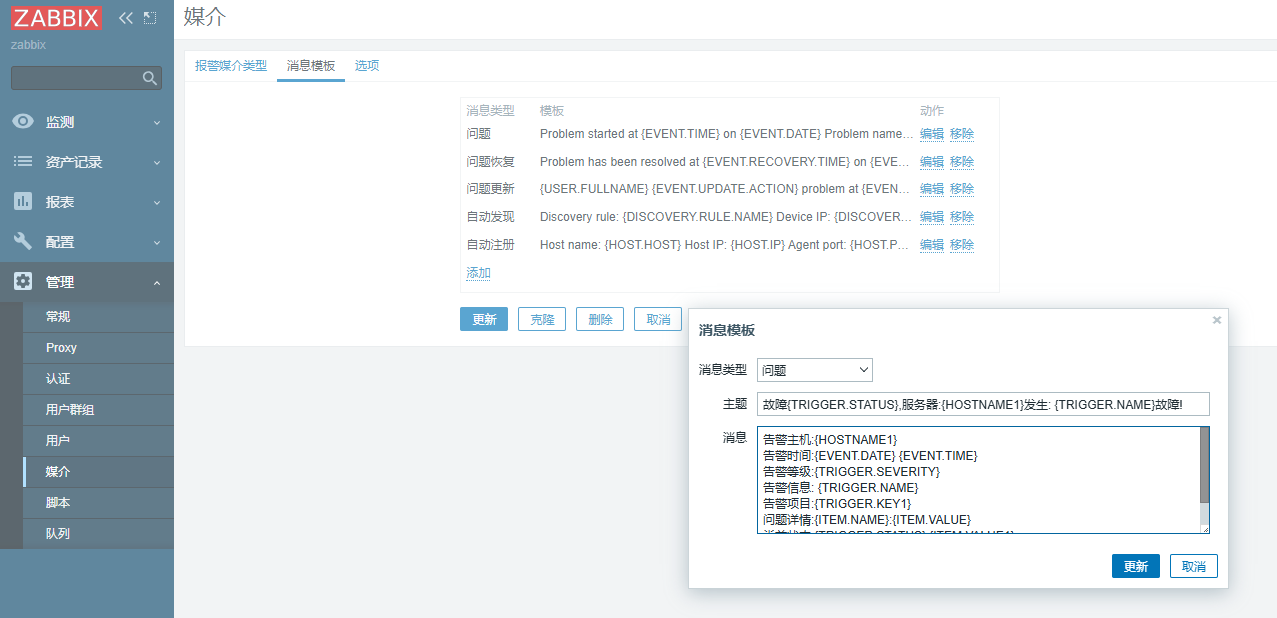Open 用户 in the sidebar
This screenshot has width=1277, height=618.
tap(98, 441)
